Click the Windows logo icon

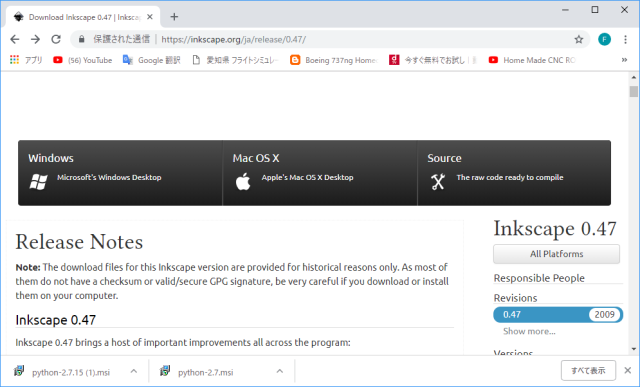point(38,182)
